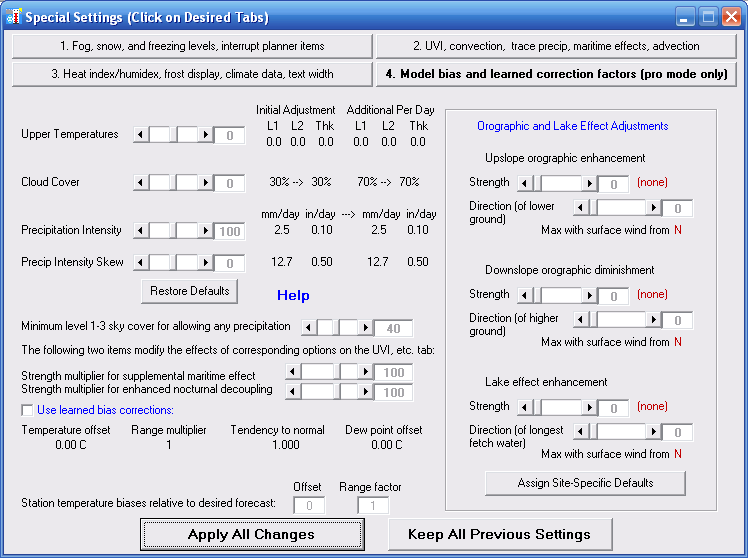748x558 pixels.
Task: Click left arrow of Upper Temperatures slider
Action: [140, 135]
